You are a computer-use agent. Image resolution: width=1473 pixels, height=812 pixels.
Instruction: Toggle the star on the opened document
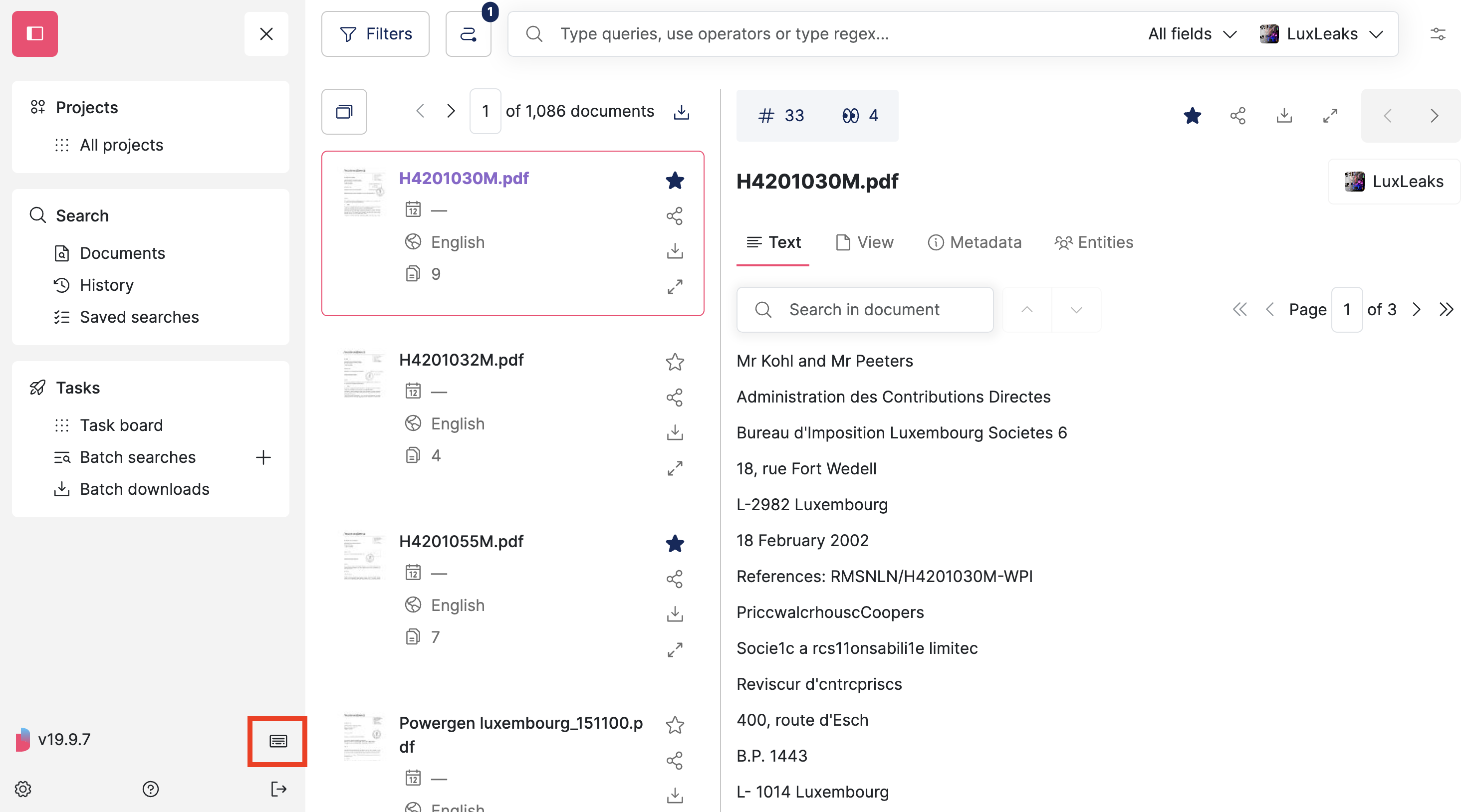click(x=1192, y=115)
